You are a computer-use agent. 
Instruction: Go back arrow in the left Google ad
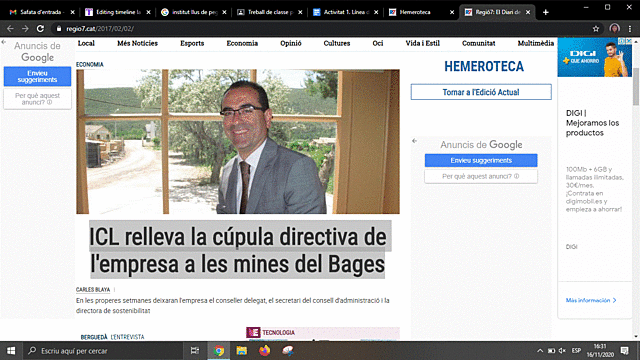click(x=4, y=42)
